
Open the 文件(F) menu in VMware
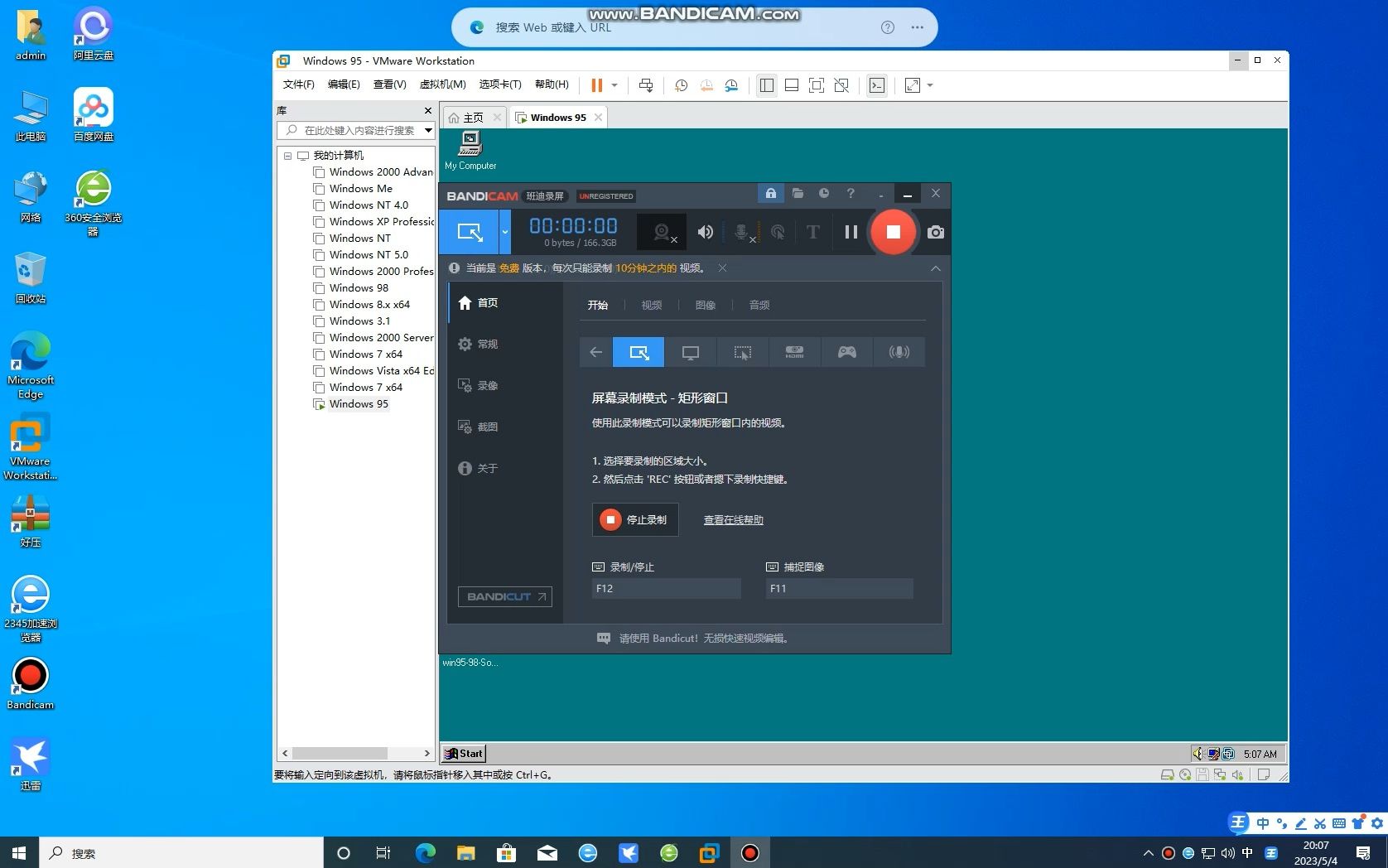299,84
